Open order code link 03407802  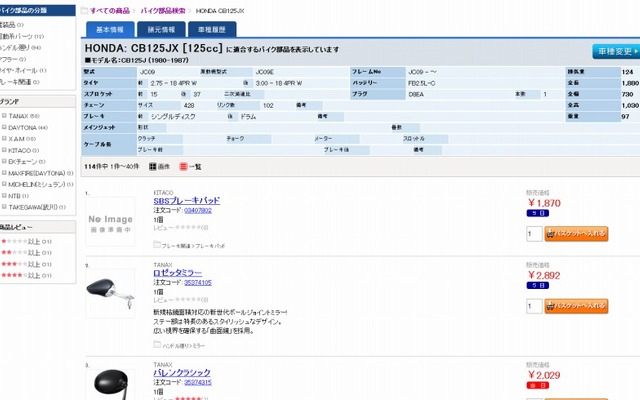click(x=198, y=210)
